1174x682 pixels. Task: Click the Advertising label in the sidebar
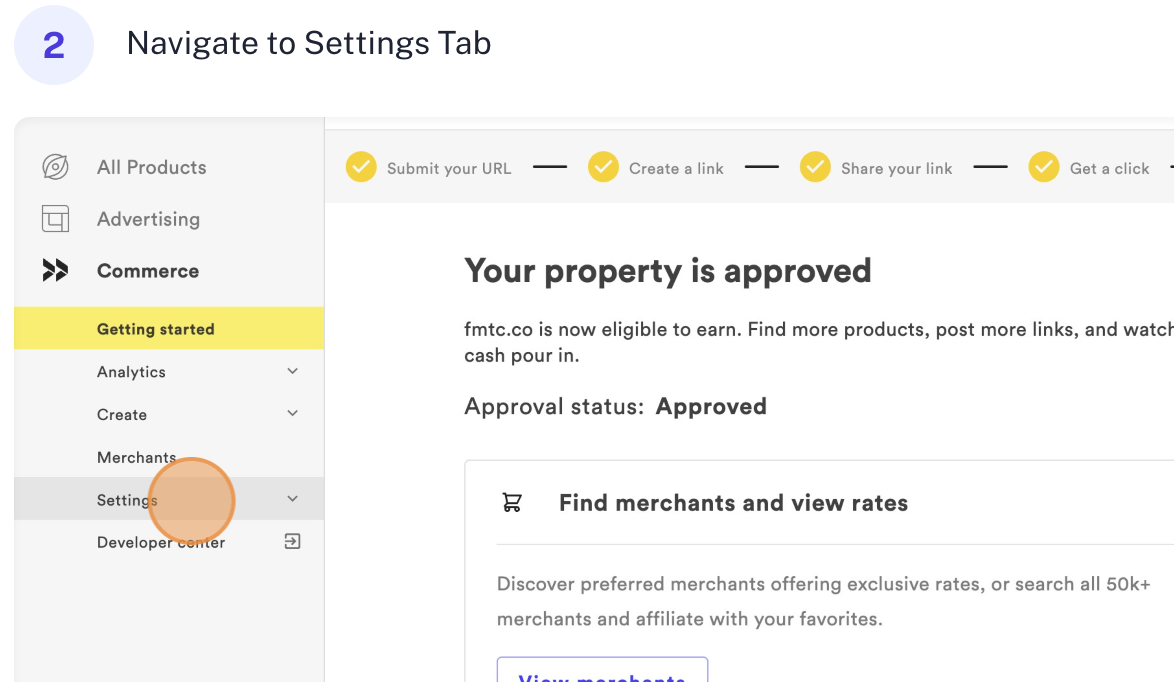point(148,219)
